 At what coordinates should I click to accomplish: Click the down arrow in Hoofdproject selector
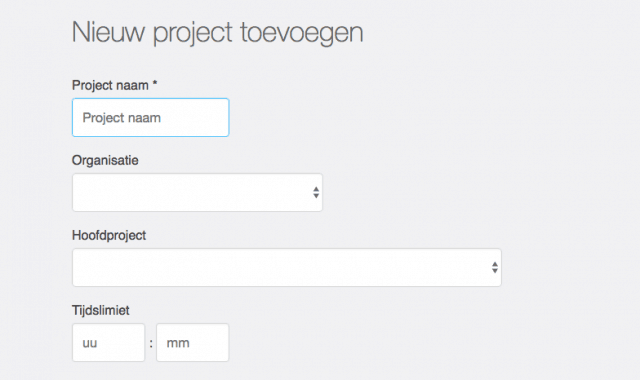click(495, 271)
